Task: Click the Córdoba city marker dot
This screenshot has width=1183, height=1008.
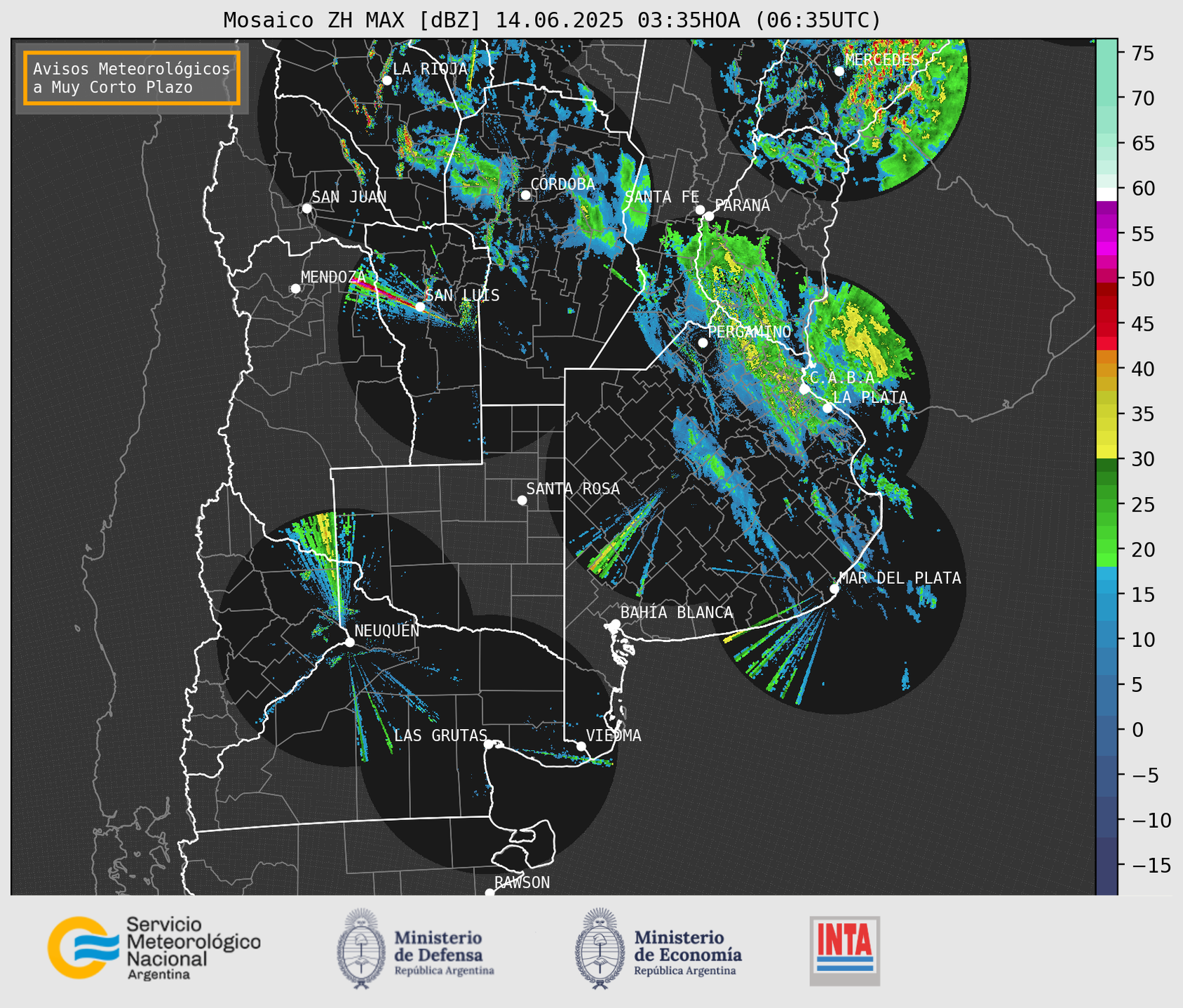Action: pos(525,195)
